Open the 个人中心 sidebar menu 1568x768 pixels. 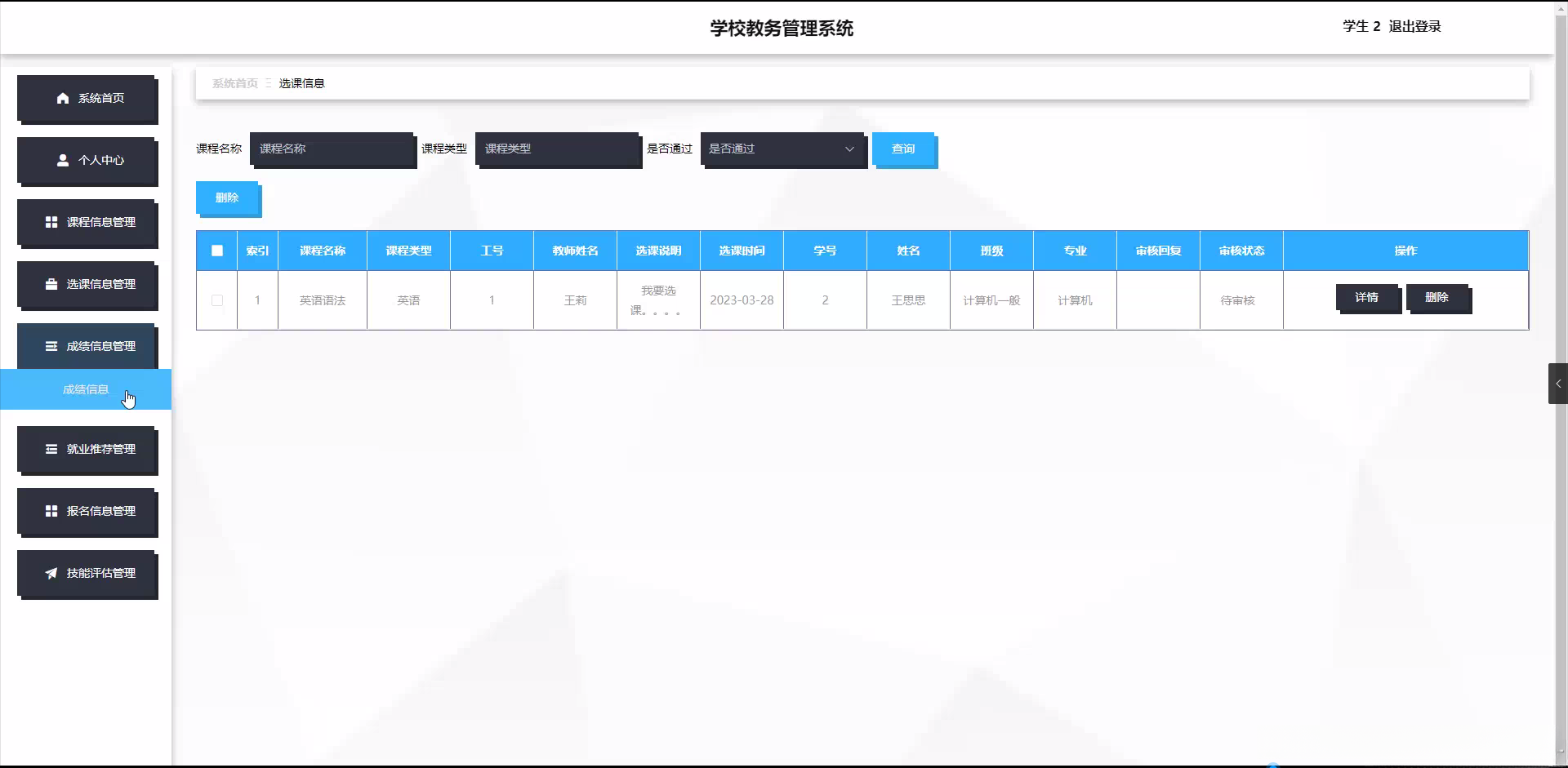[x=86, y=160]
